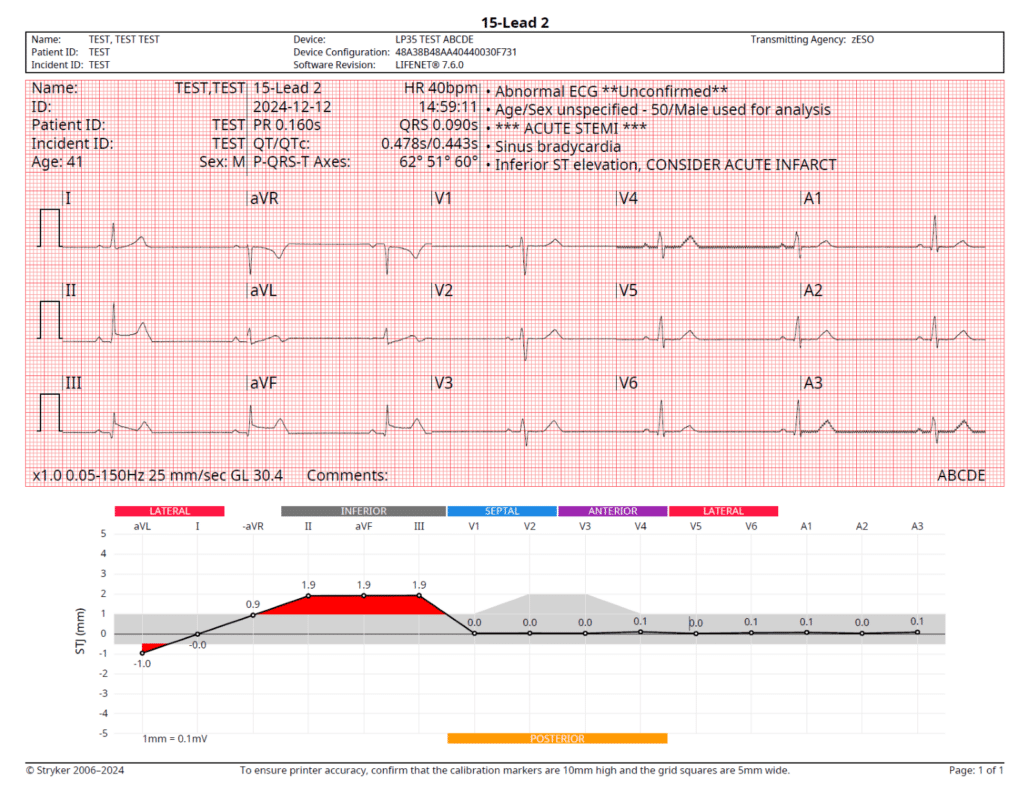
Task: Click the Comments field on the ECG strip
Action: [x=347, y=475]
